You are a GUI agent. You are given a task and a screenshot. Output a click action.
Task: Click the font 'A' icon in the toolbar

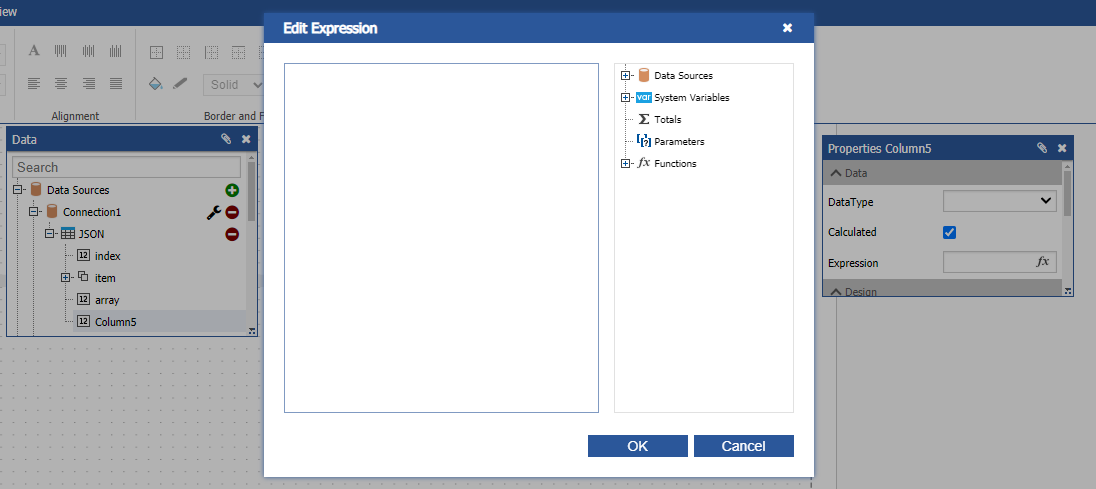coord(33,51)
